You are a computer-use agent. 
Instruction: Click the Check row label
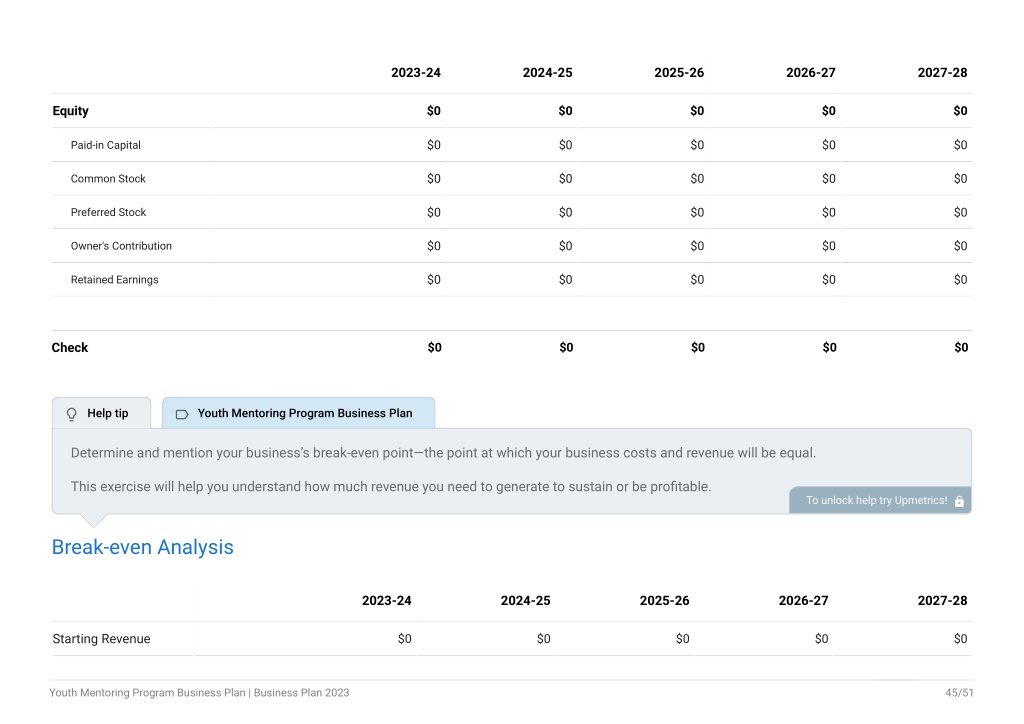[x=70, y=347]
